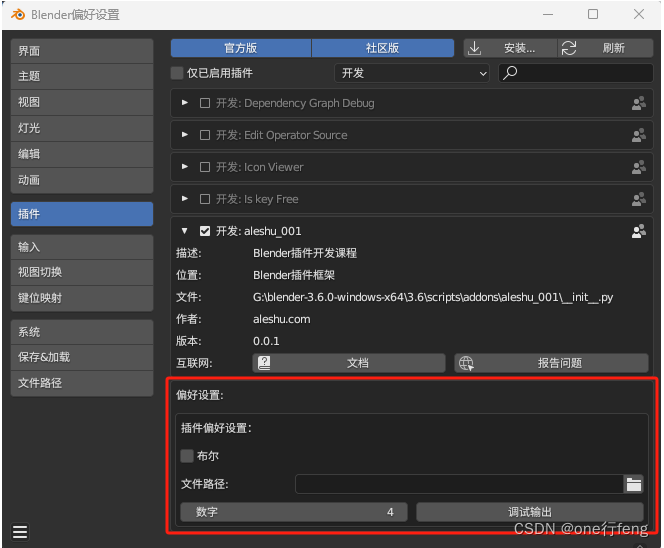Click community icon on Dependency Graph Debug row
Screen dimensions: 664x548
[x=639, y=103]
